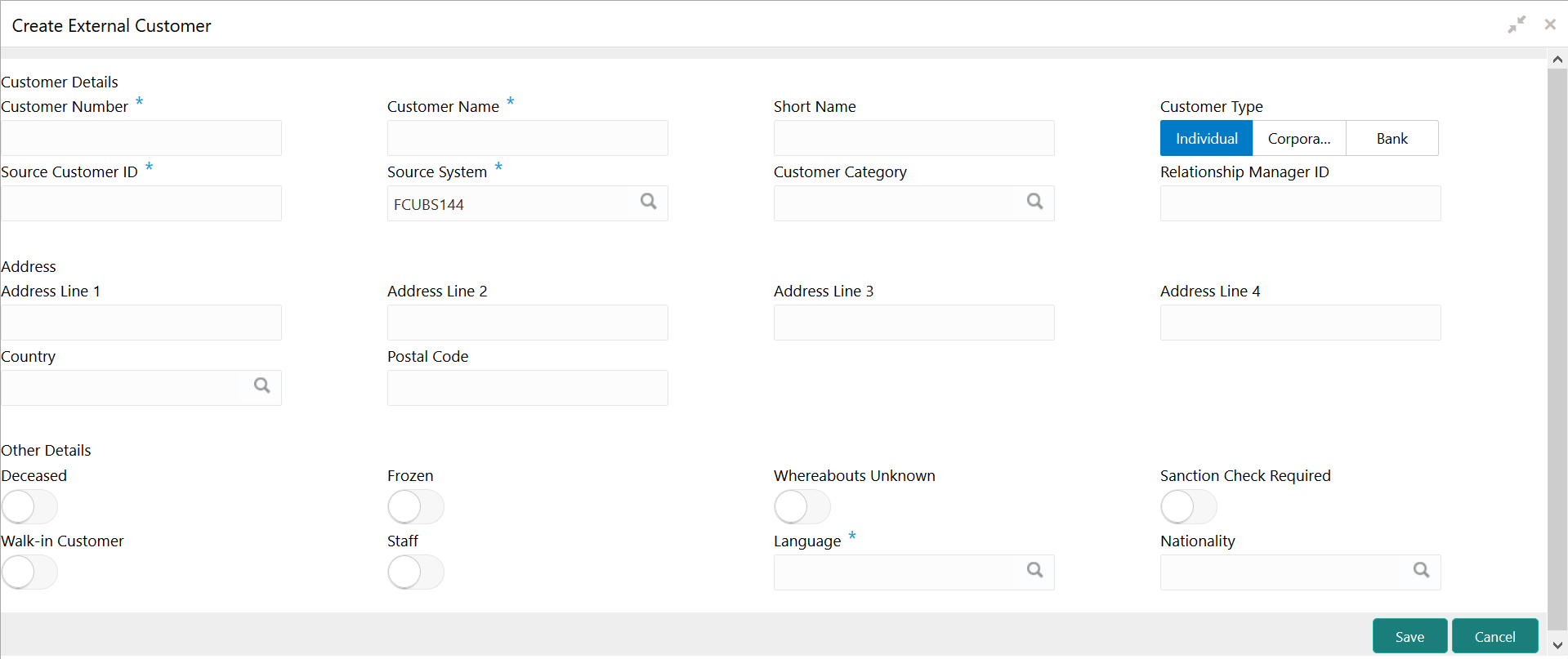1568x659 pixels.
Task: Click the Postal Code field
Action: [x=528, y=388]
